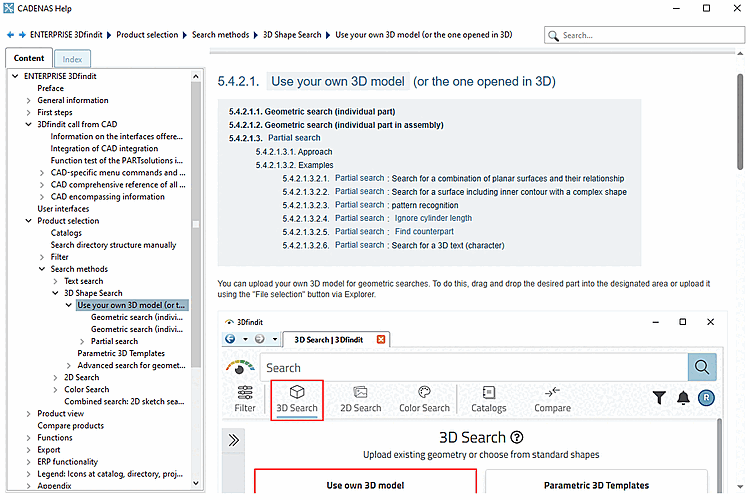Click the embedded browser forward button
750x500 pixels.
(x=260, y=339)
